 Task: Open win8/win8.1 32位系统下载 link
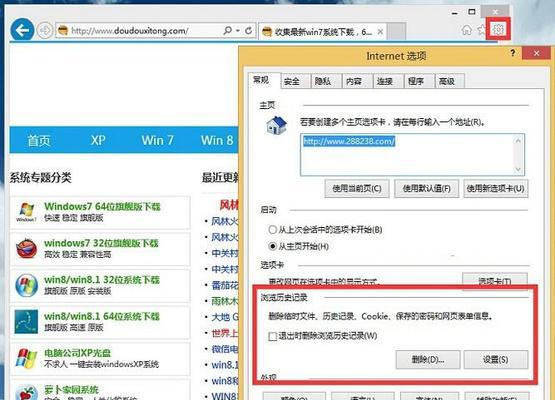[x=102, y=280]
